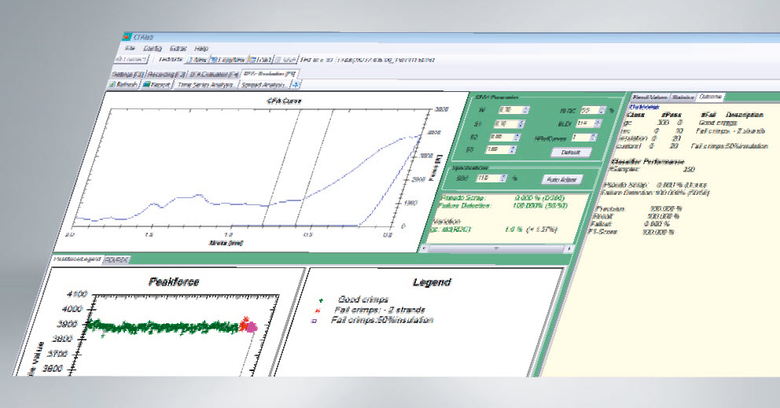The height and width of the screenshot is (408, 780).
Task: Click the W parameter spinner arrows
Action: [x=525, y=109]
